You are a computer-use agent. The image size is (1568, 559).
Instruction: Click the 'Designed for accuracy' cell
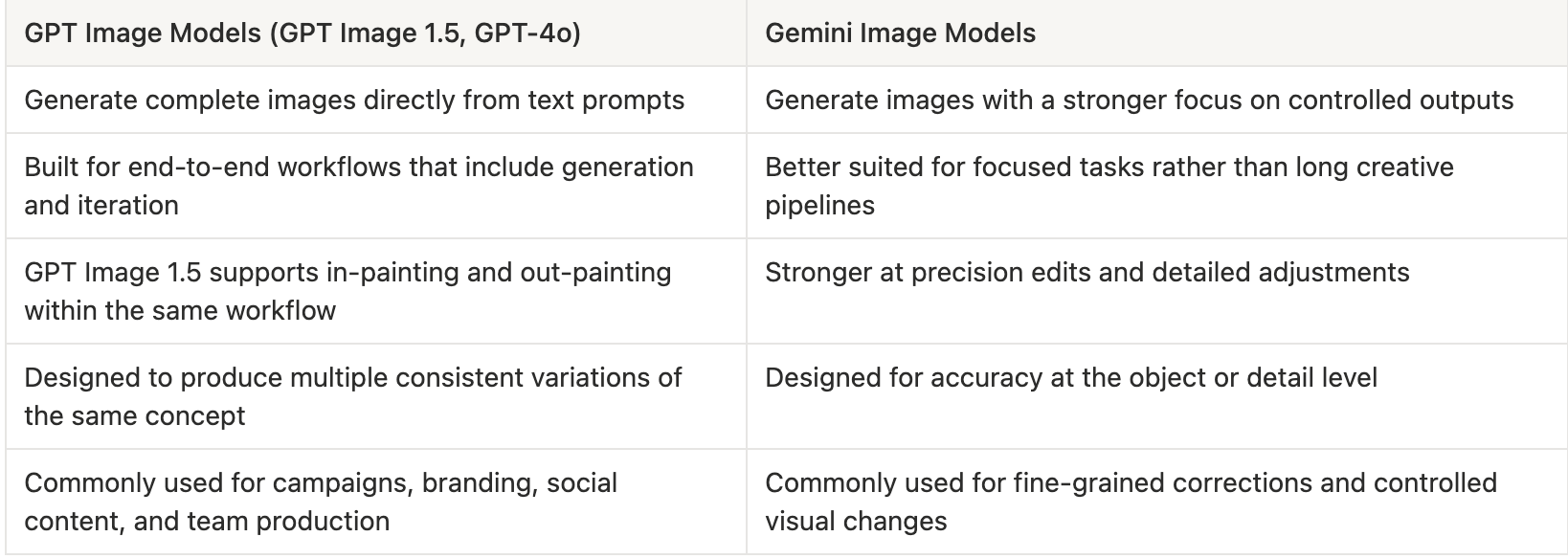pyautogui.click(x=1070, y=378)
